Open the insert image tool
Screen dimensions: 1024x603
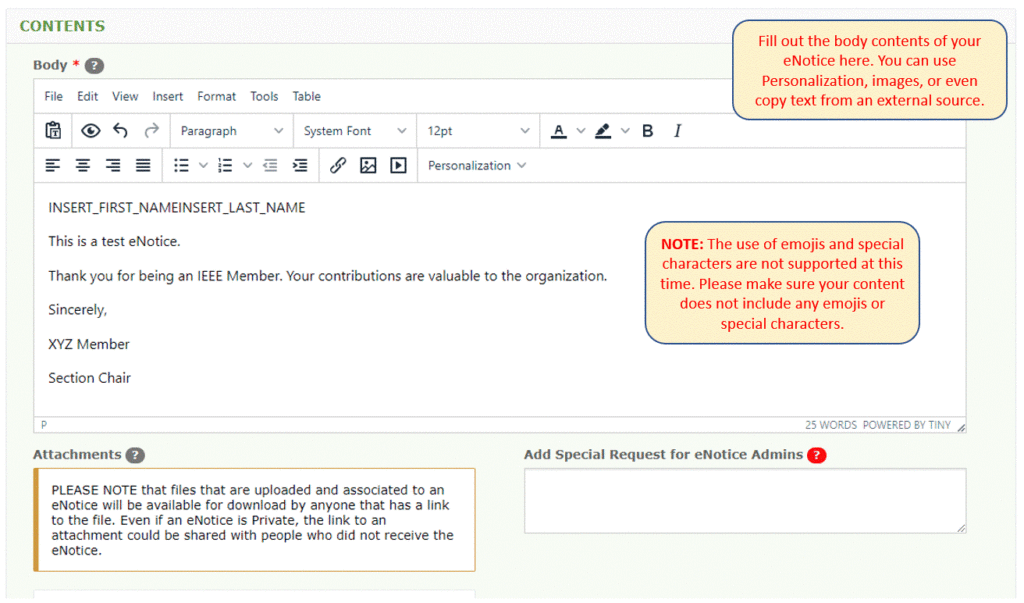pos(367,165)
